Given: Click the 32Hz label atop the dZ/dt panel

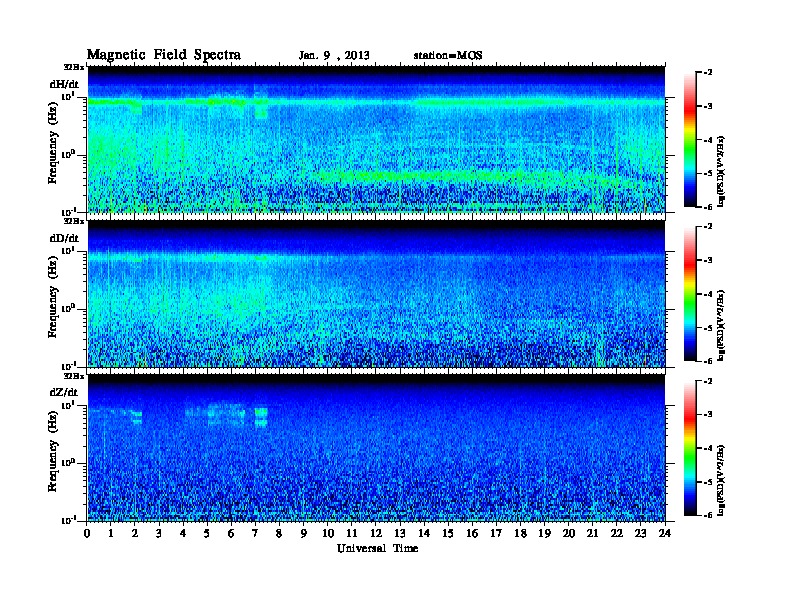Looking at the screenshot, I should point(74,376).
